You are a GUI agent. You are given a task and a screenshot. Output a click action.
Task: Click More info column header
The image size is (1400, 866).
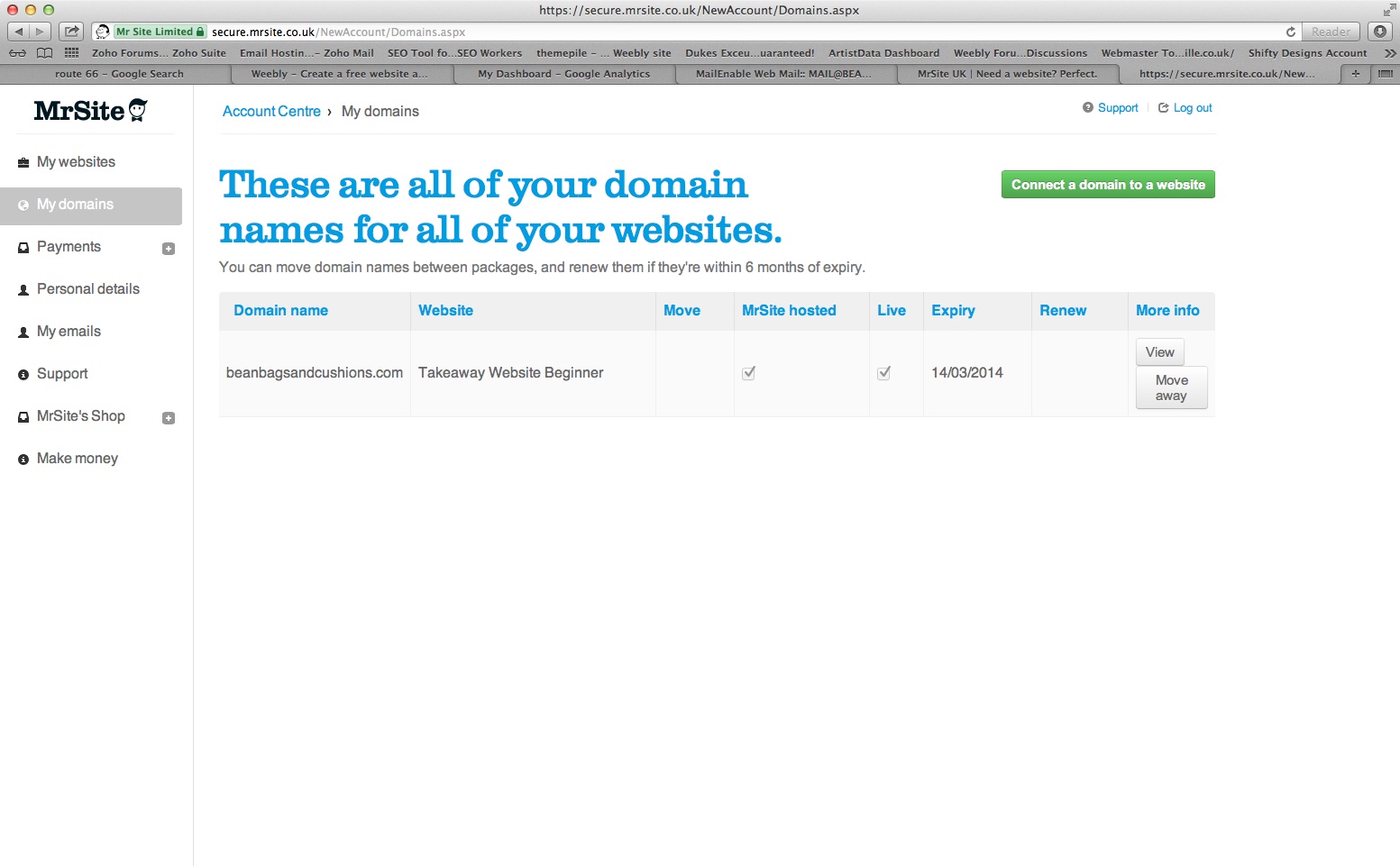1167,310
